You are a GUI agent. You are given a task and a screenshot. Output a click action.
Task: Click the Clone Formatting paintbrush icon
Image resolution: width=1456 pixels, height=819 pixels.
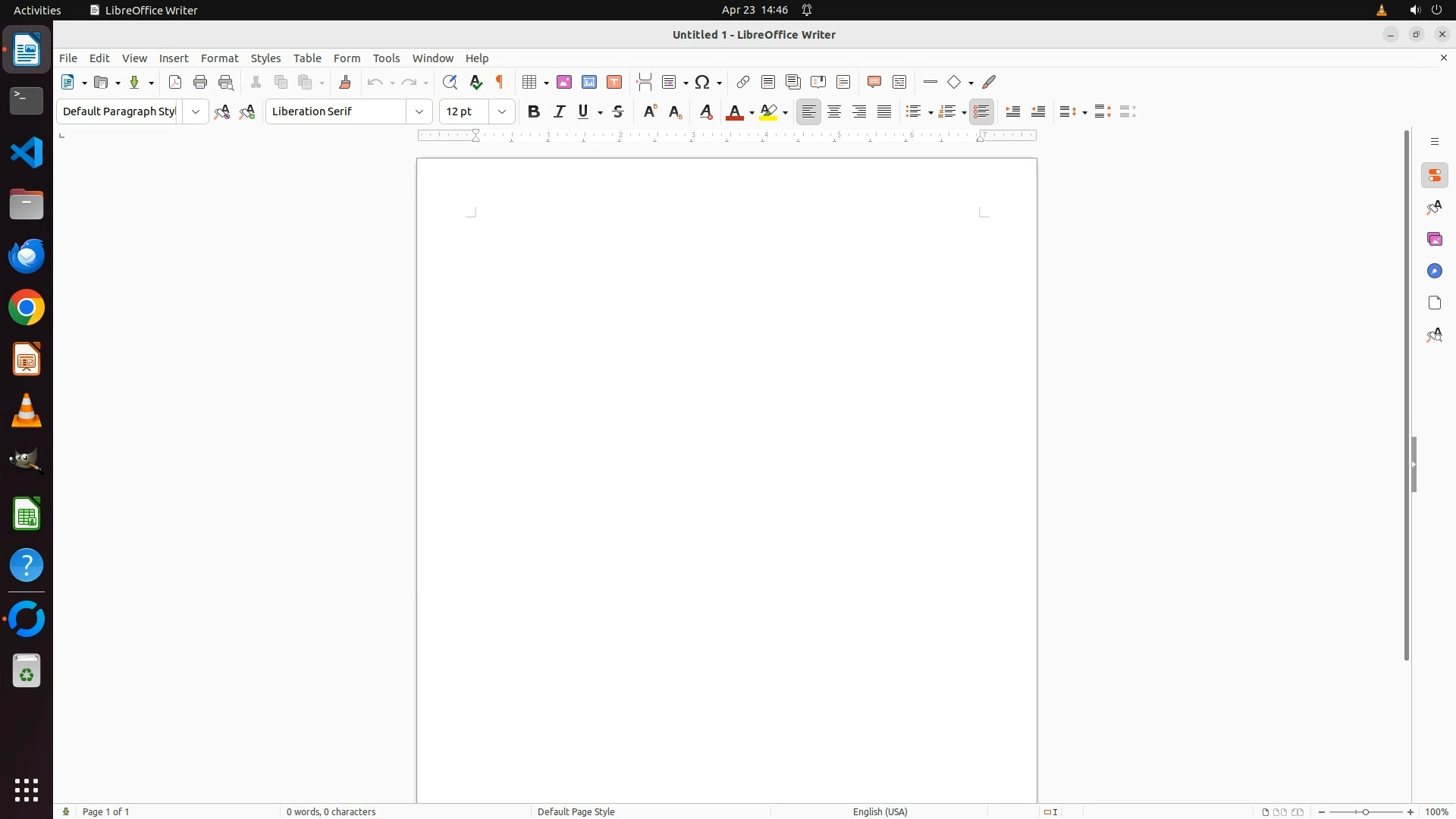(345, 83)
